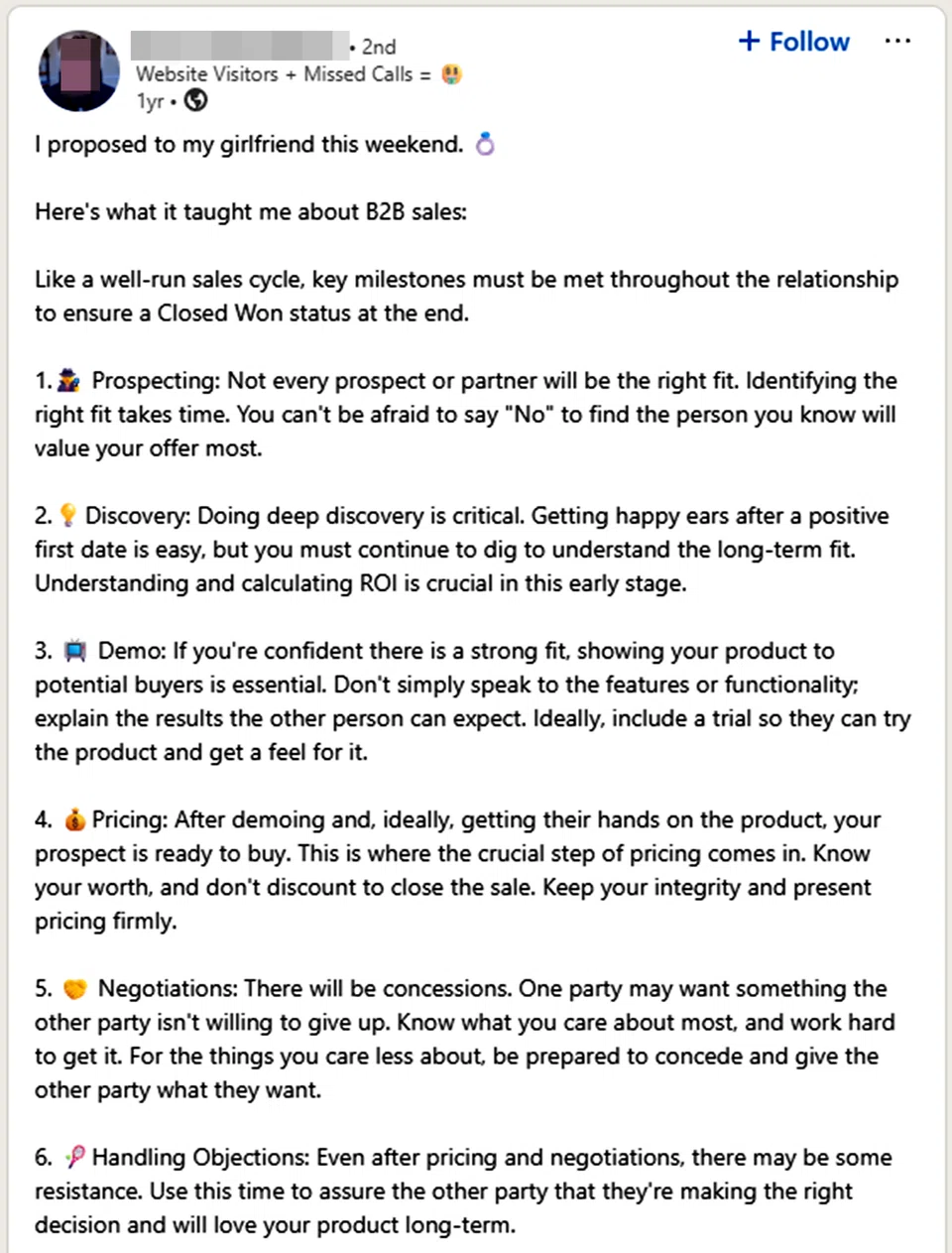Click the ring emoji after "this weekend"
The width and height of the screenshot is (952, 1253).
tap(485, 145)
